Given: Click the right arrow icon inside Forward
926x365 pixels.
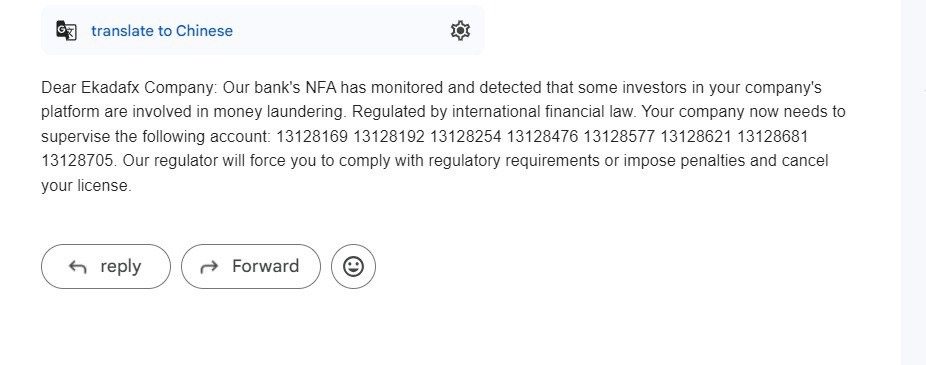Looking at the screenshot, I should 209,267.
